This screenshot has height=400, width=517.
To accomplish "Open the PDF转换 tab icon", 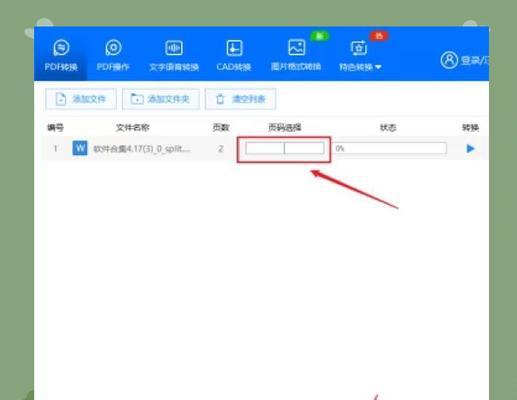I will pyautogui.click(x=61, y=48).
